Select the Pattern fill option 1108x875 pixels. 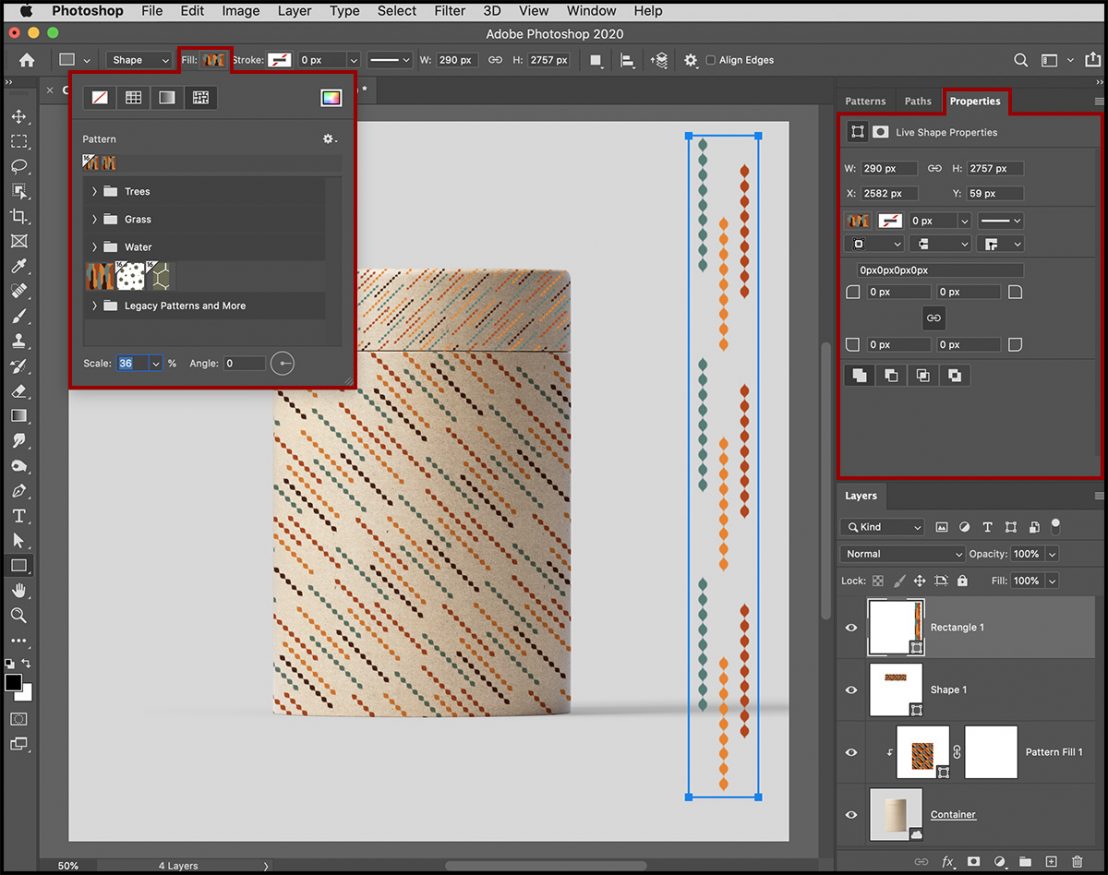tap(201, 98)
